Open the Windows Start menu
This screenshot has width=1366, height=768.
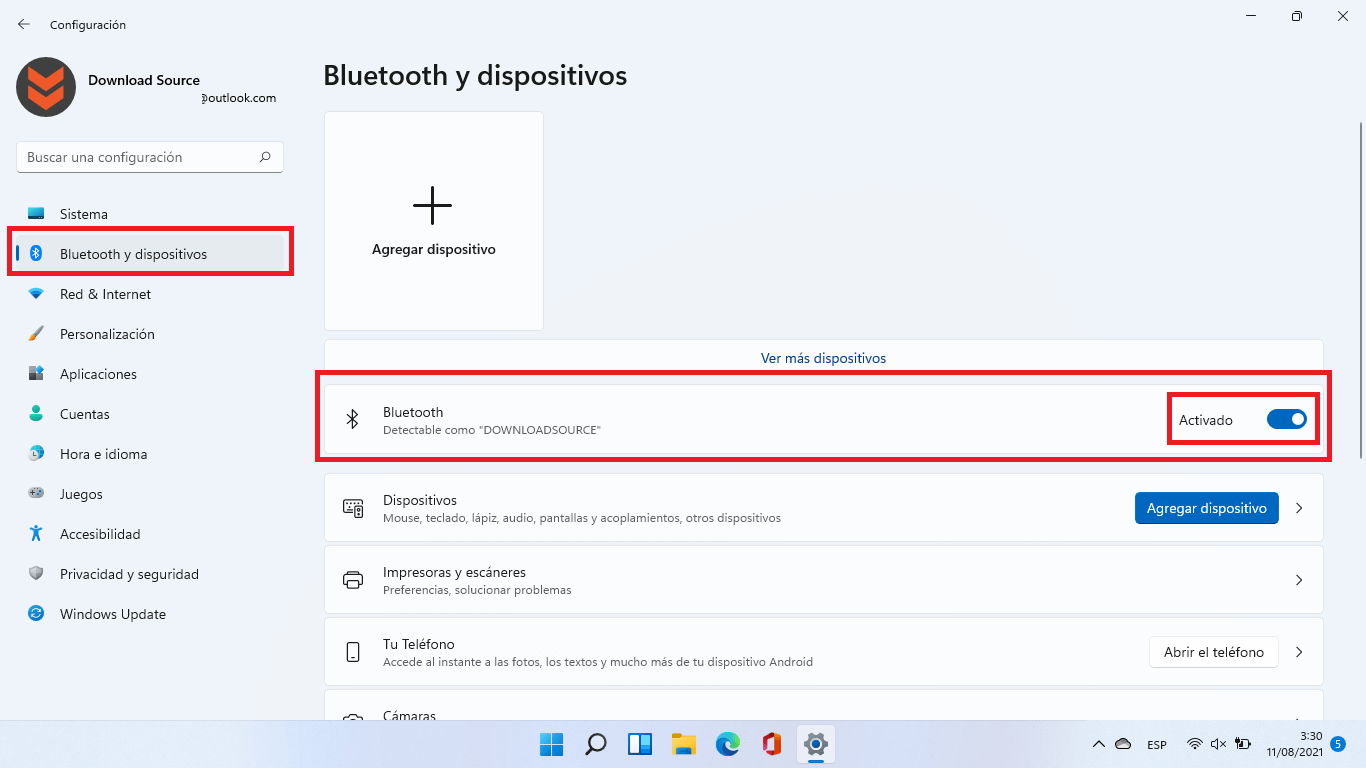(x=551, y=744)
